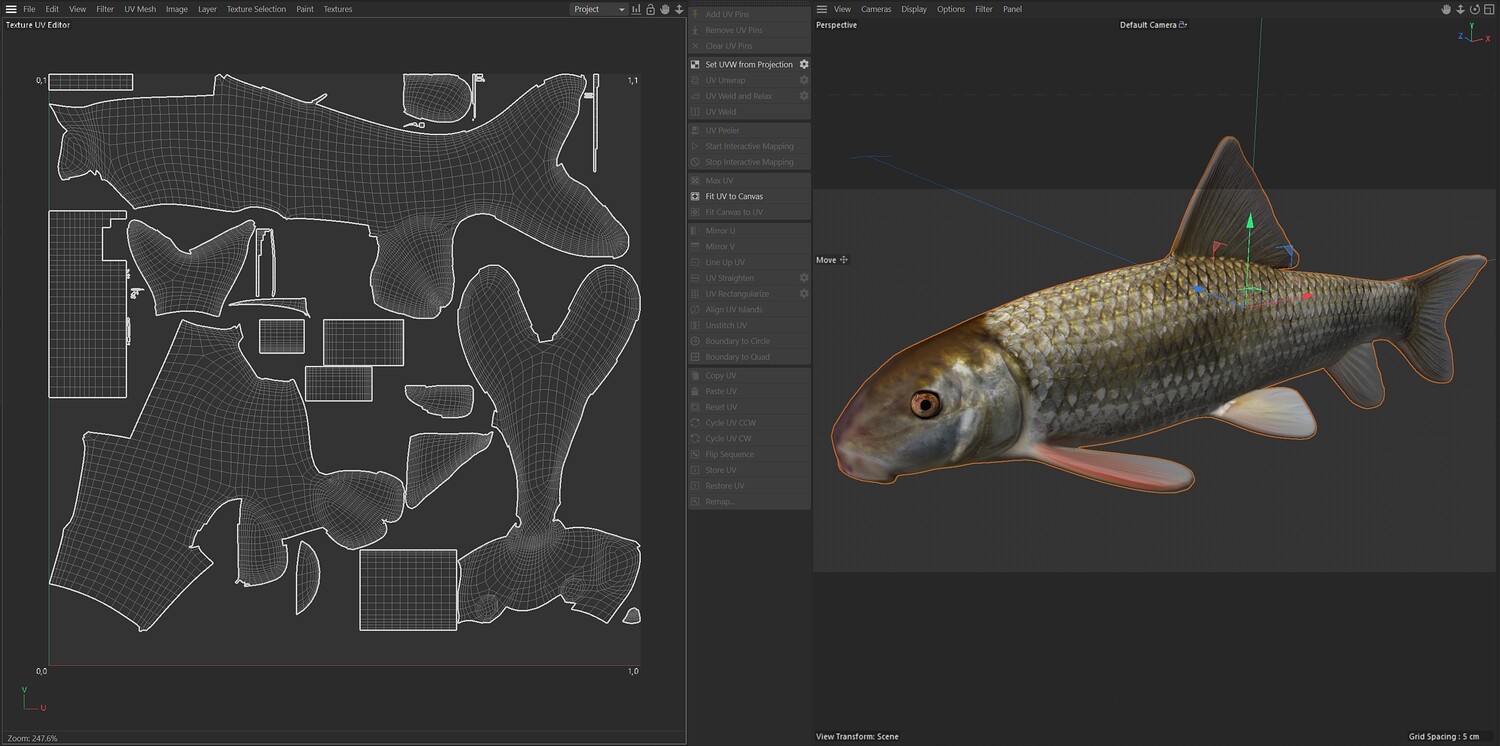This screenshot has height=746, width=1500.
Task: Open the Filter menu in the Perspective viewport
Action: tap(984, 9)
